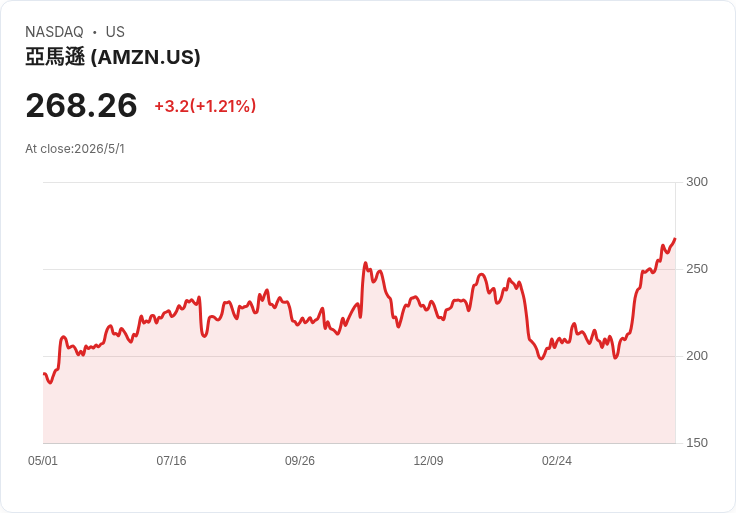Click the sharp price spike peak after 09/26
This screenshot has width=736, height=513.
365,263
